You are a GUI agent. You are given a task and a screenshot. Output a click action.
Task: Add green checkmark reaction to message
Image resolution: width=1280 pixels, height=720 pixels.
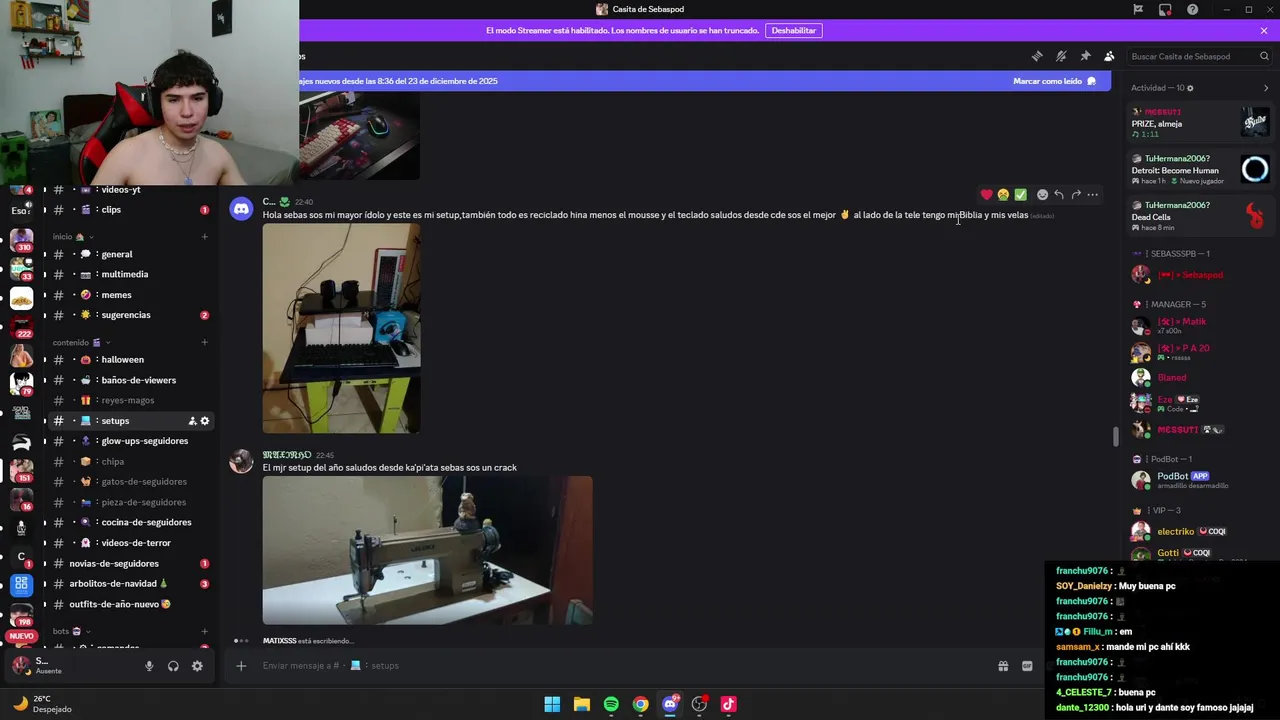click(x=1020, y=195)
